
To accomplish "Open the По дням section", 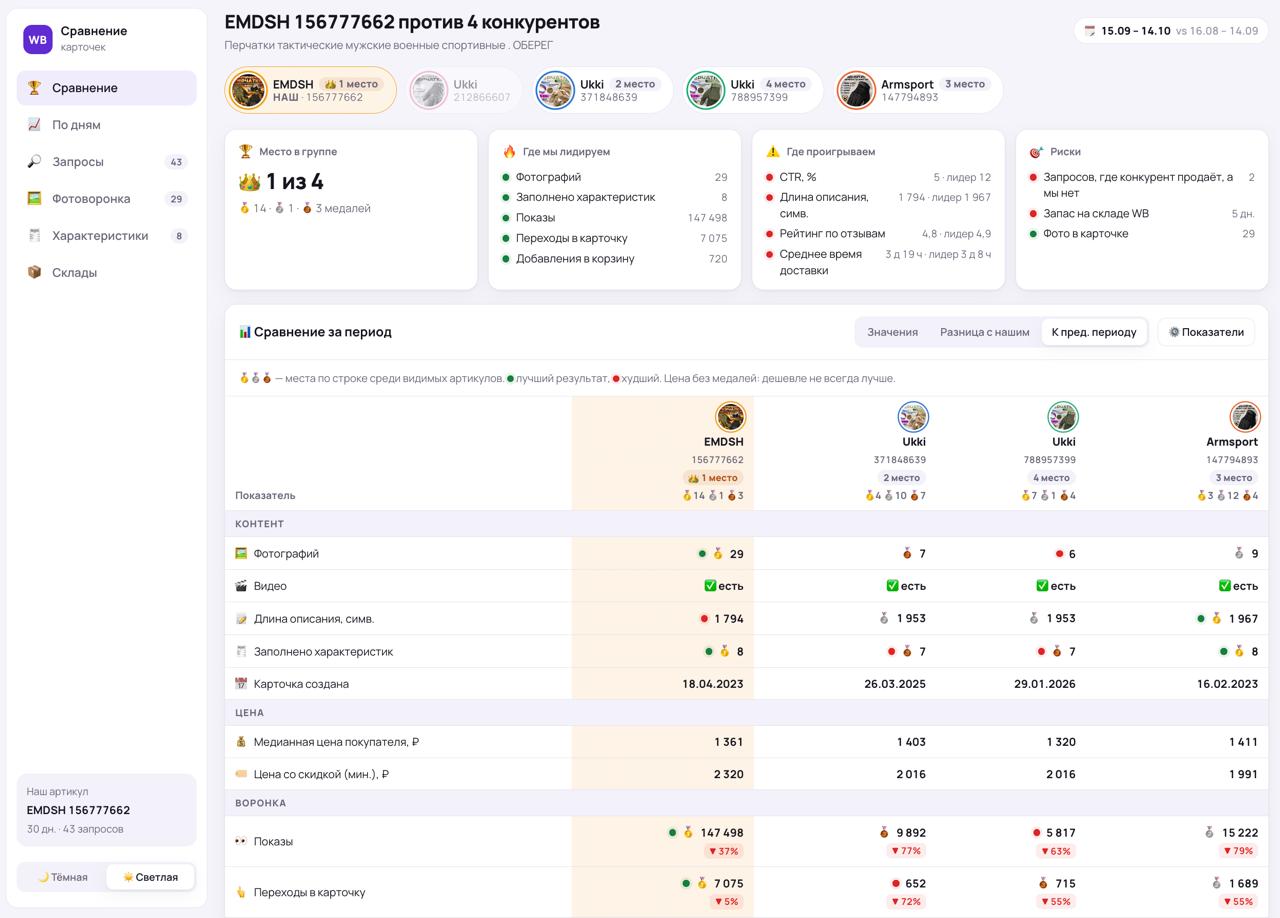I will (x=107, y=125).
